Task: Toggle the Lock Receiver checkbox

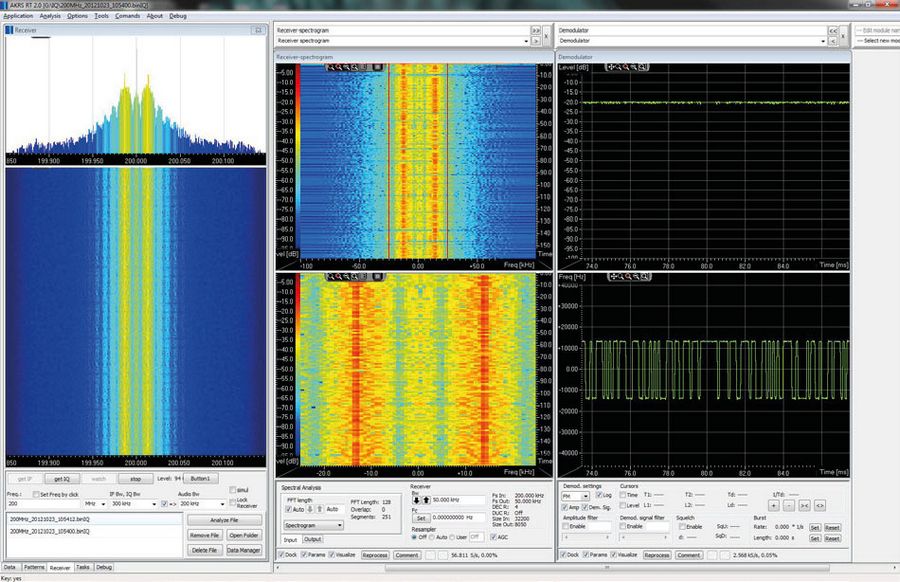Action: [232, 500]
